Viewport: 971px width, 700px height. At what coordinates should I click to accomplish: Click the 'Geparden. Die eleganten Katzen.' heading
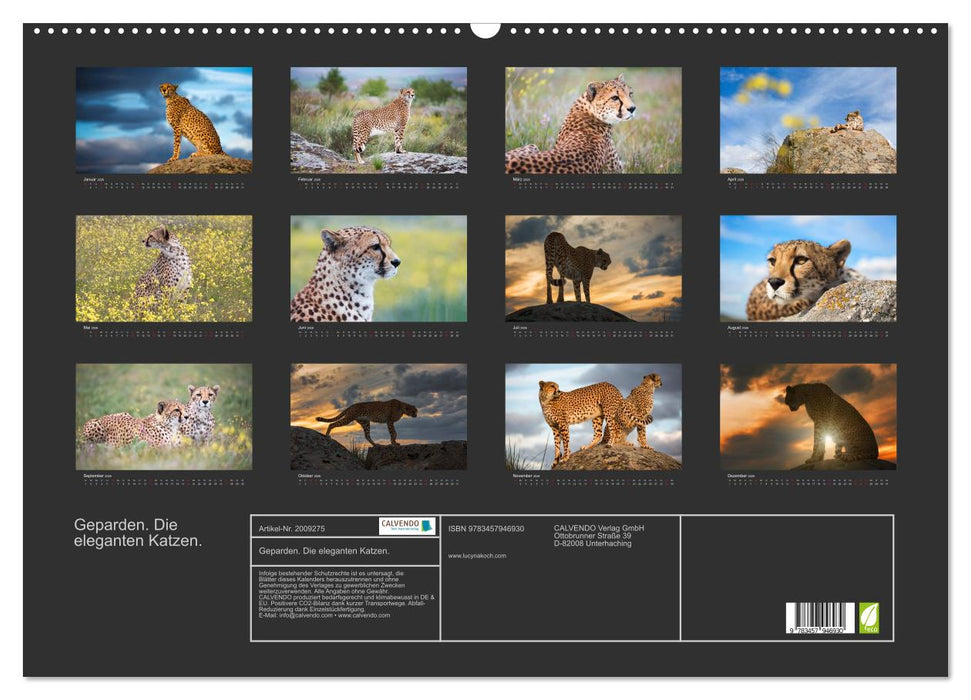pos(138,533)
